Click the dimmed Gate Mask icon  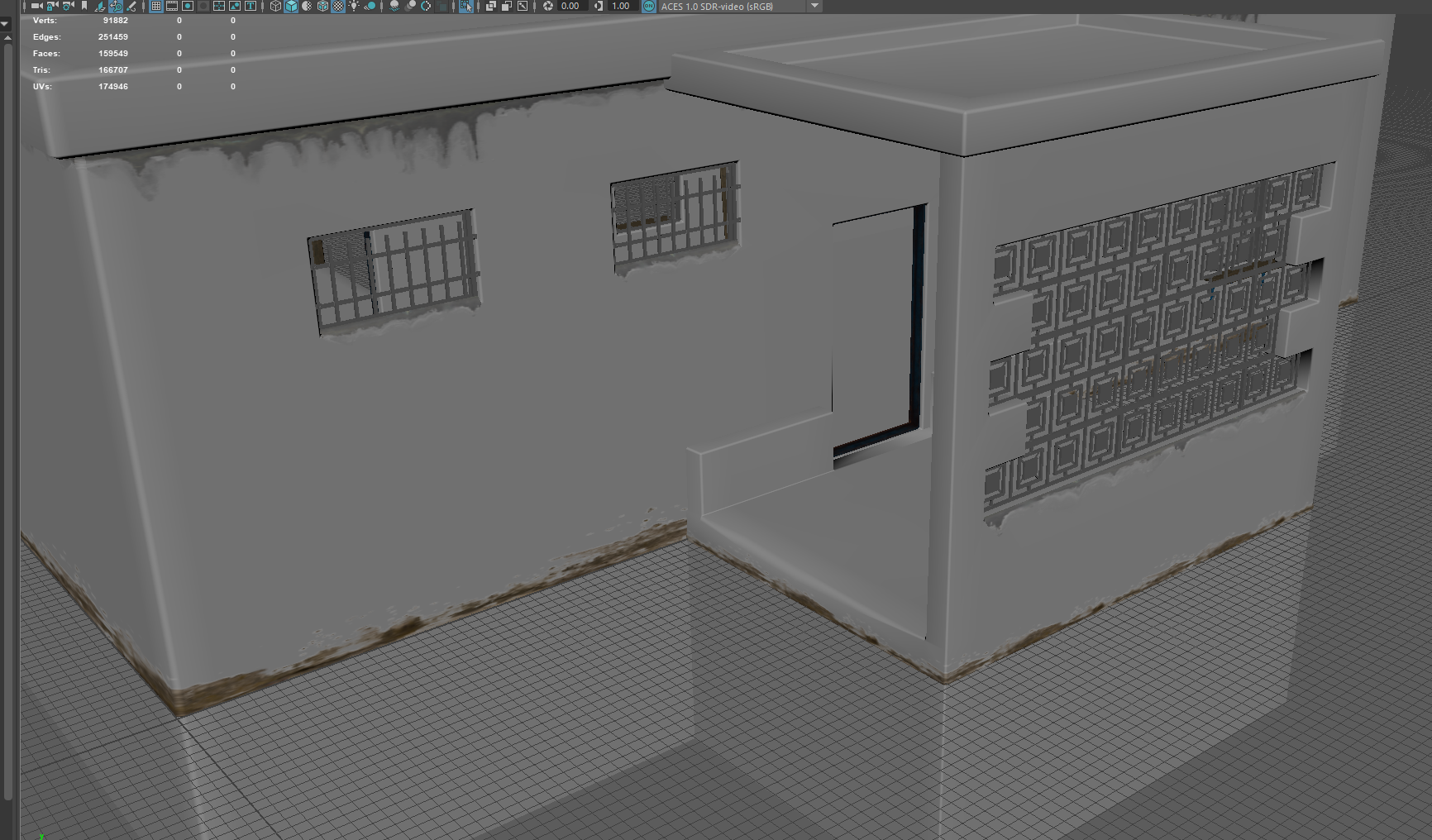coord(203,6)
